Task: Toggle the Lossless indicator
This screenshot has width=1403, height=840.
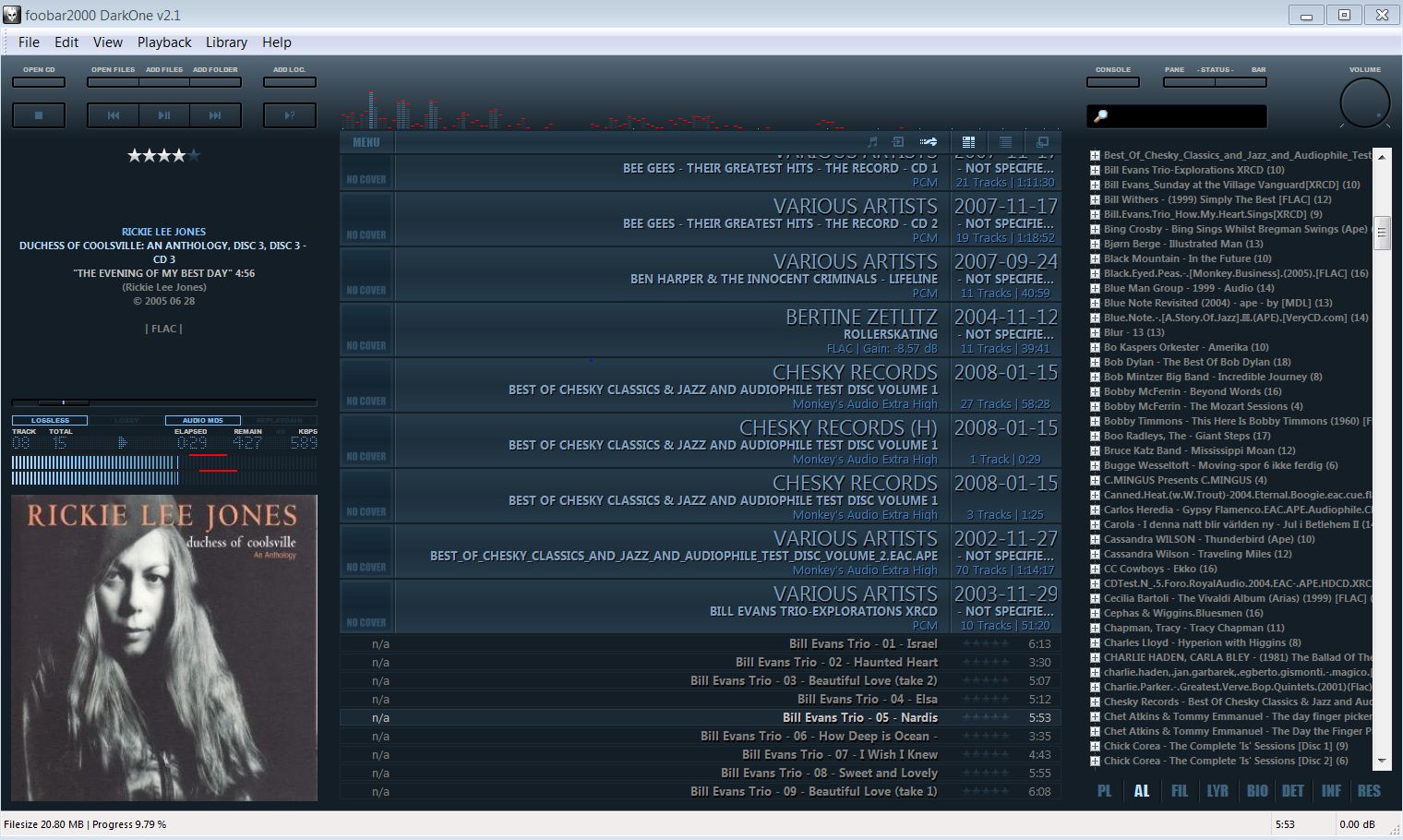Action: 50,420
